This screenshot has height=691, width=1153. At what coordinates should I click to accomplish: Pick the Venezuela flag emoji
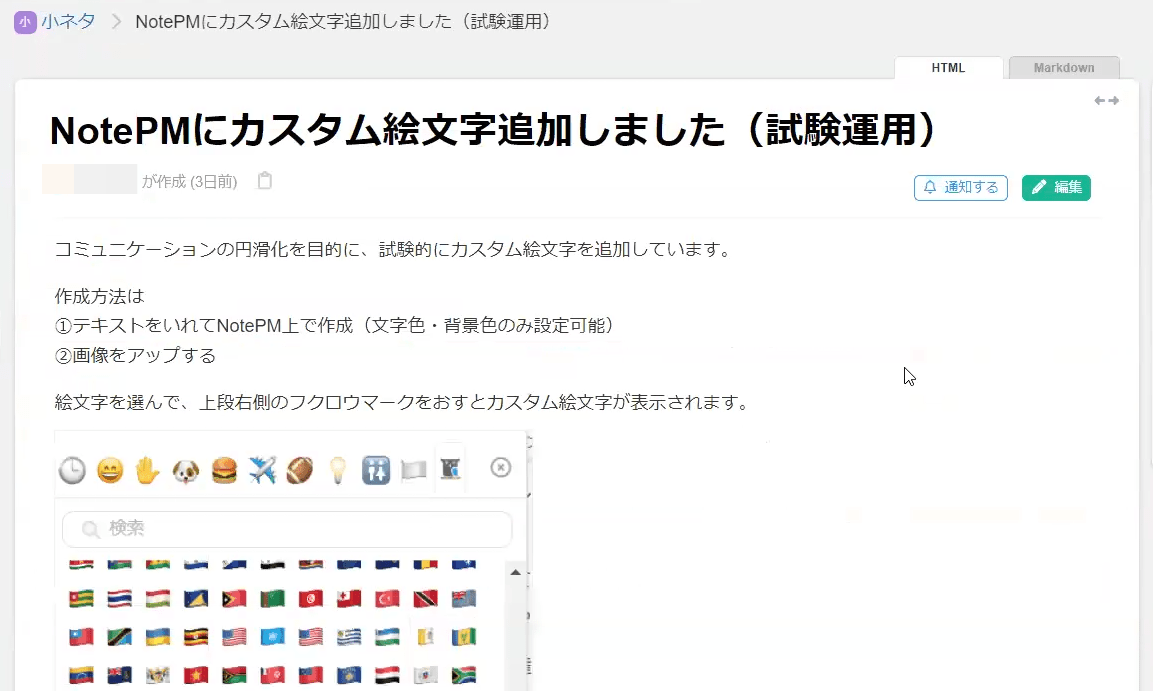pyautogui.click(x=81, y=675)
